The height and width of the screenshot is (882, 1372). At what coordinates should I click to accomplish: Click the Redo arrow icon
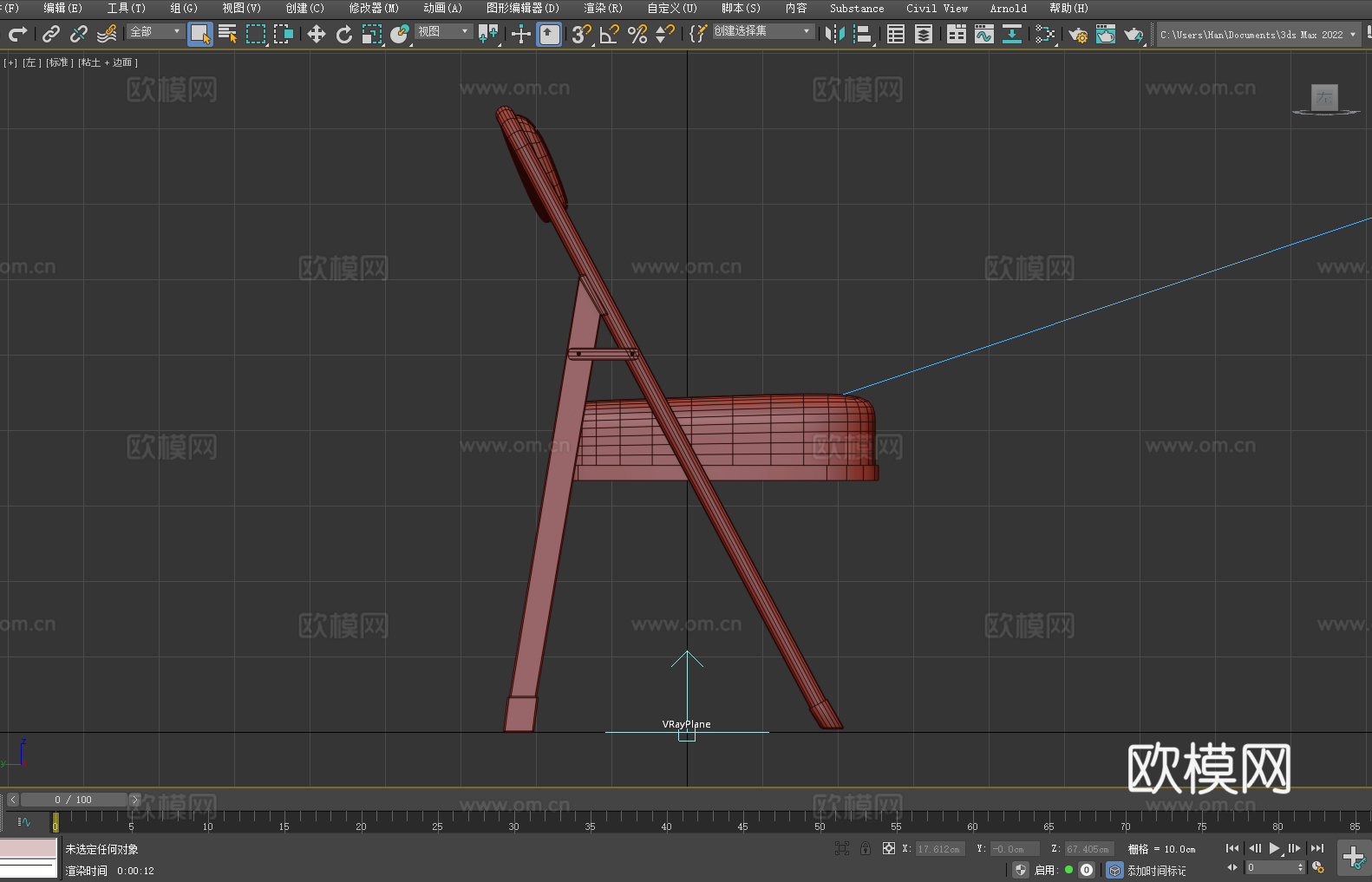[17, 34]
